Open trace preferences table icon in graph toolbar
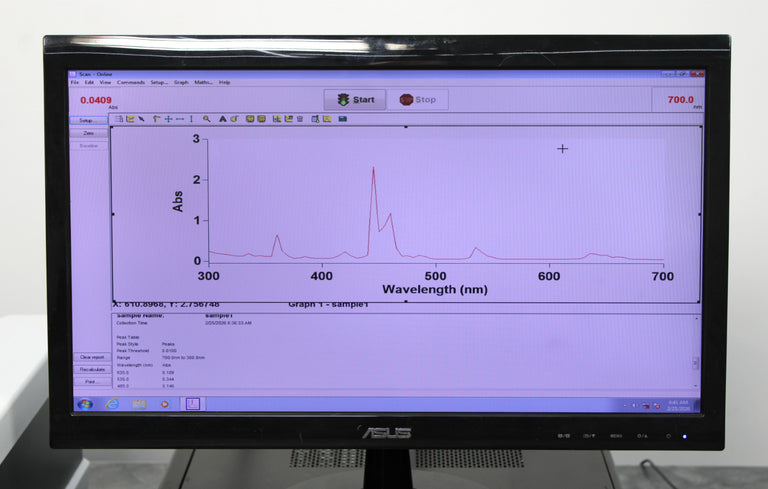 pos(119,119)
